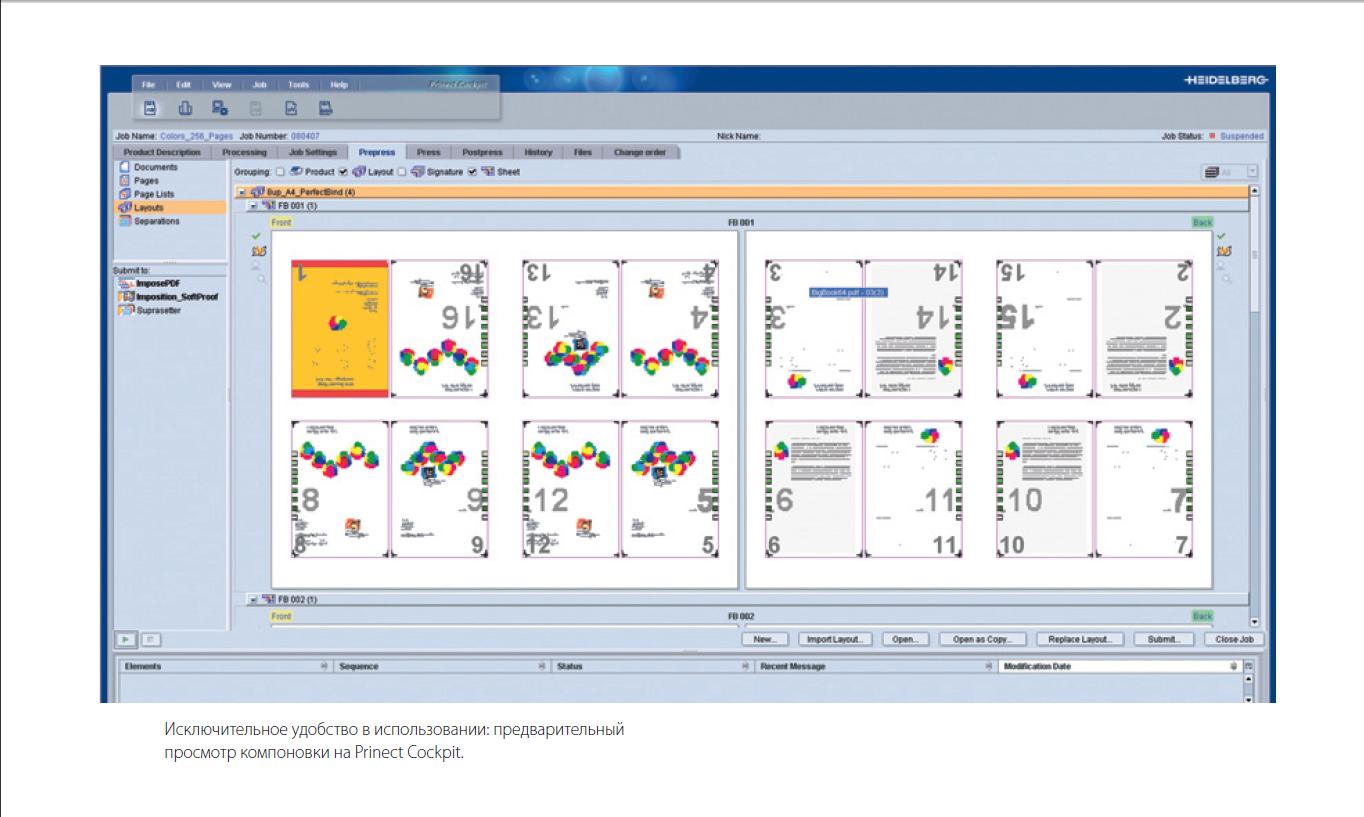The width and height of the screenshot is (1364, 817).
Task: Click green checkmark icon beside Back sheet
Action: click(x=1221, y=236)
